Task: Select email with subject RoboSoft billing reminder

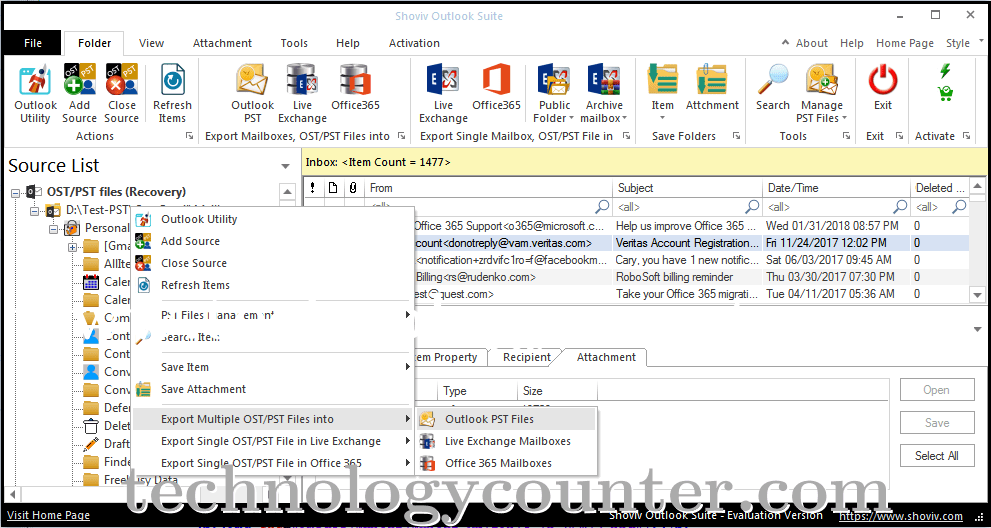Action: click(x=636, y=277)
